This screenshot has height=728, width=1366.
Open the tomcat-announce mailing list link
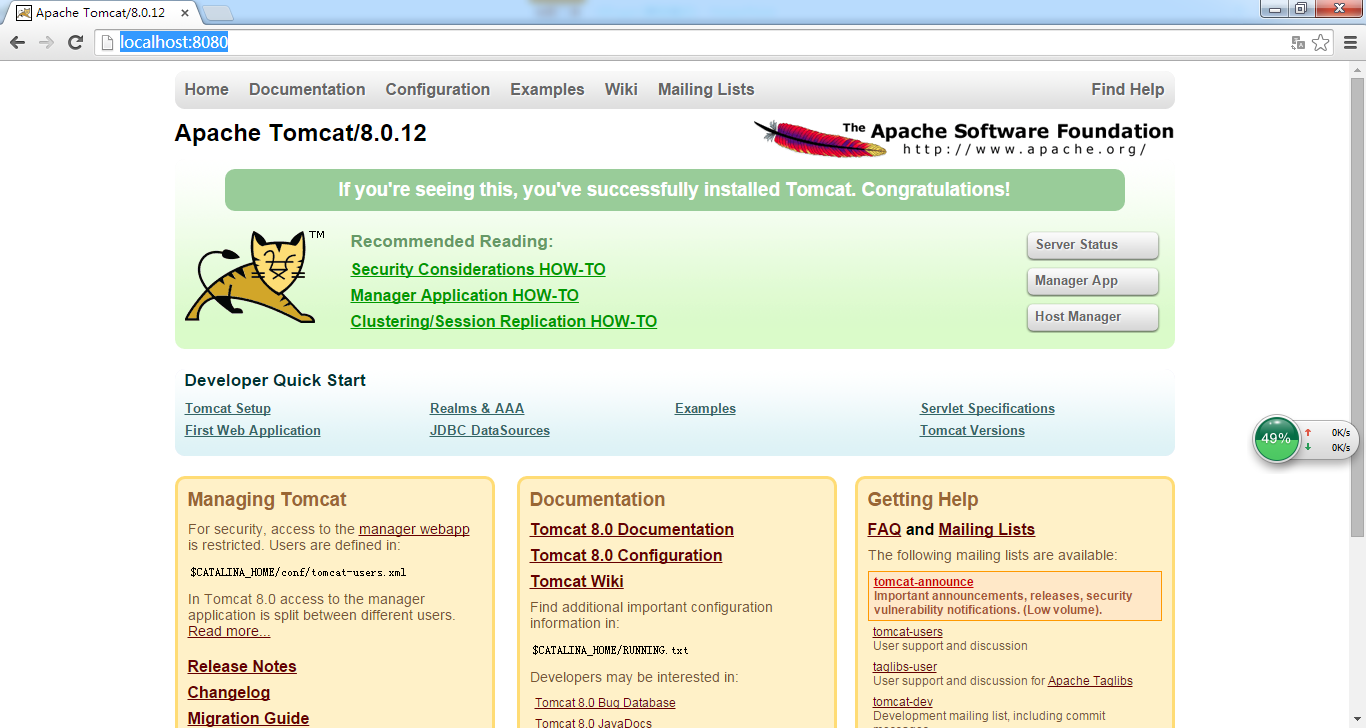923,582
